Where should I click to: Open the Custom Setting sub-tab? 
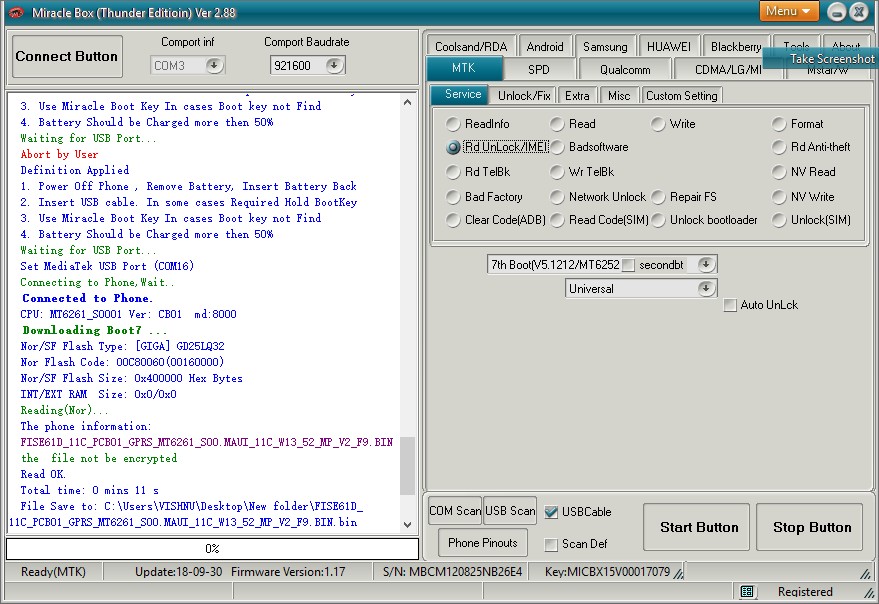coord(682,96)
